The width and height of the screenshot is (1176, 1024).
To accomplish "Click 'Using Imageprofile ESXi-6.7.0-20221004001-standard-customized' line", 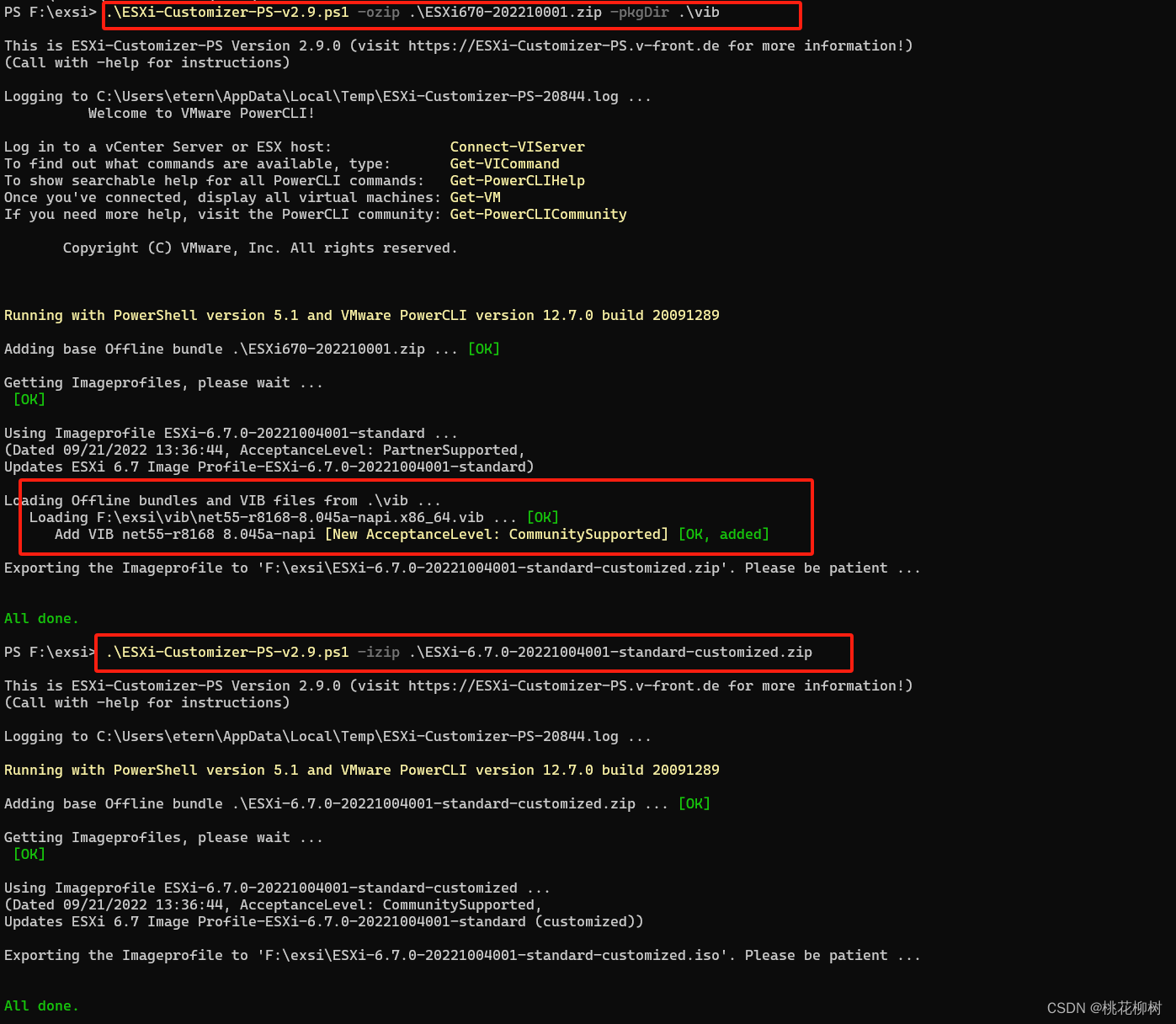I will coord(277,888).
